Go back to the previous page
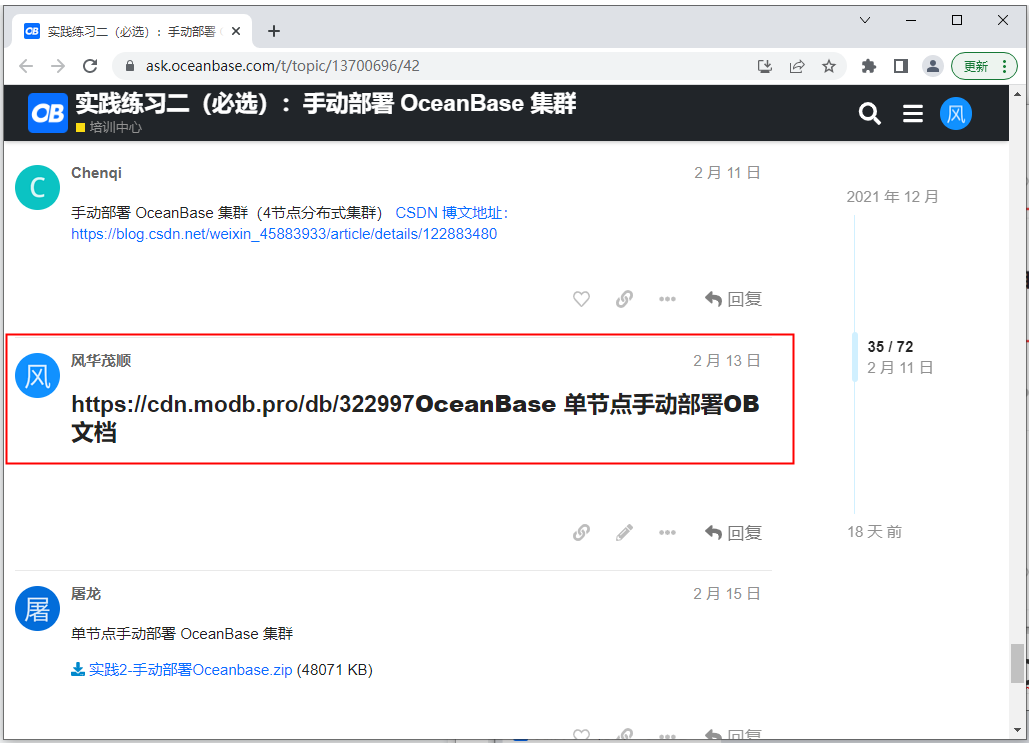Viewport: 1029px width, 743px height. 26,66
